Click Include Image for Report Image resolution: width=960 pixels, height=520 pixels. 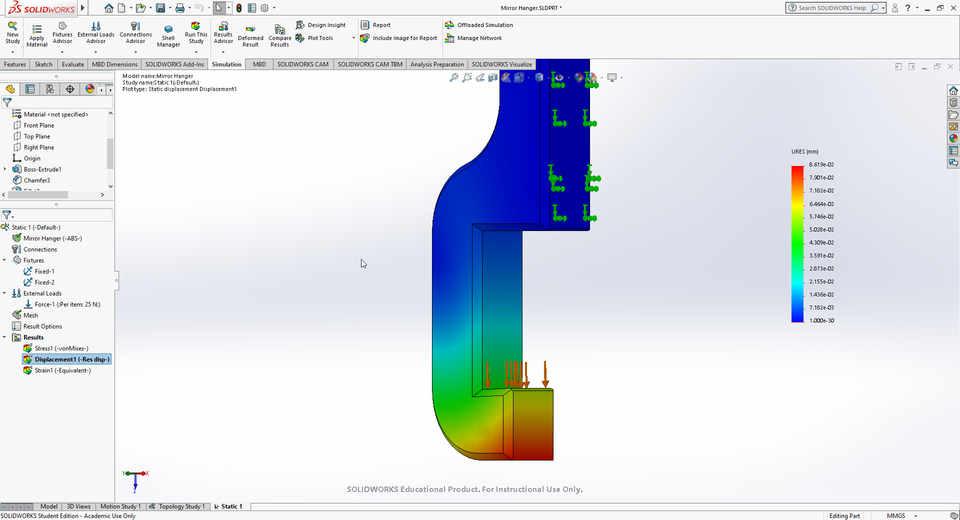[x=399, y=38]
